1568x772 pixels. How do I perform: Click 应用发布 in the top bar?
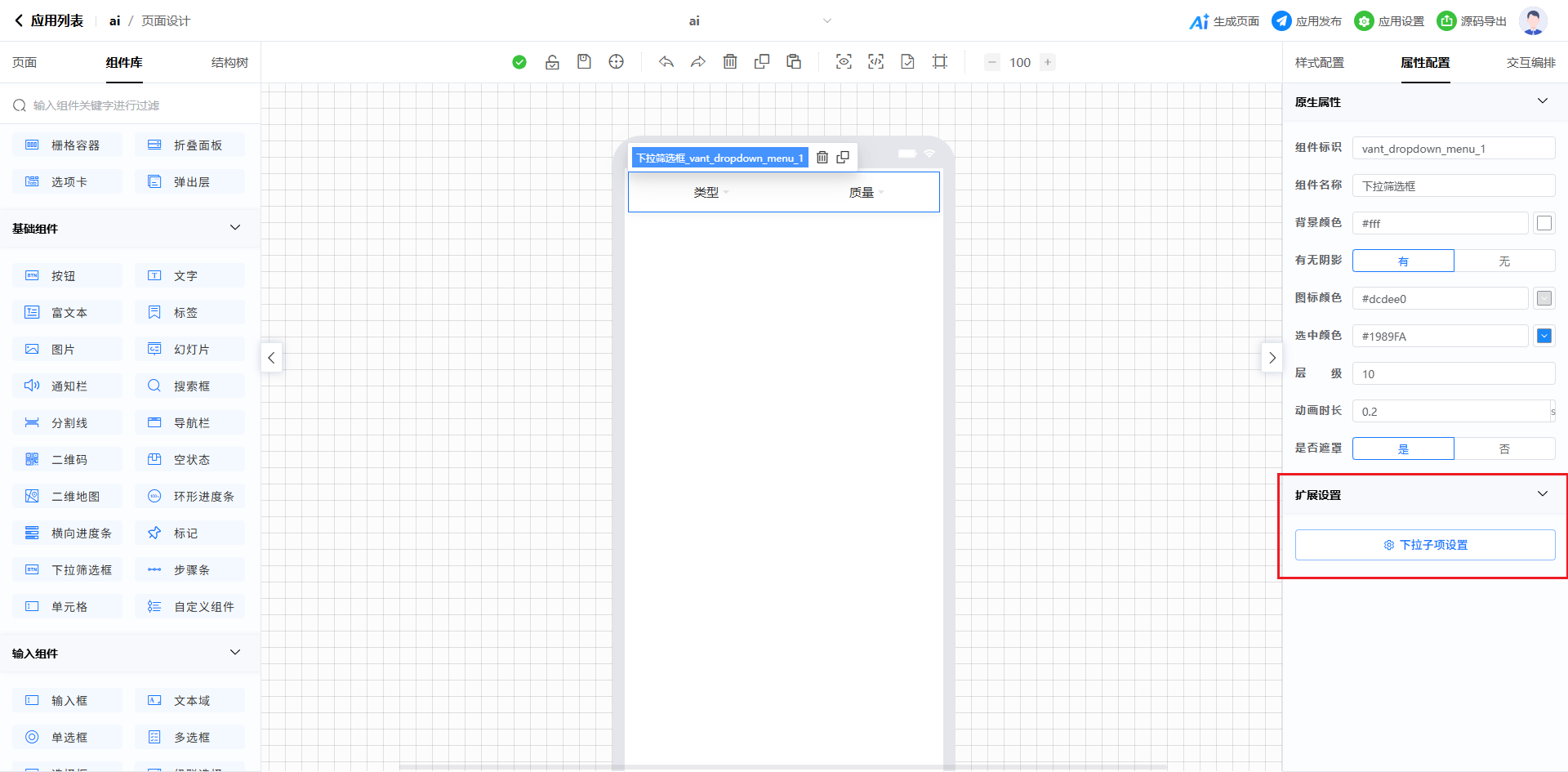coord(1307,21)
